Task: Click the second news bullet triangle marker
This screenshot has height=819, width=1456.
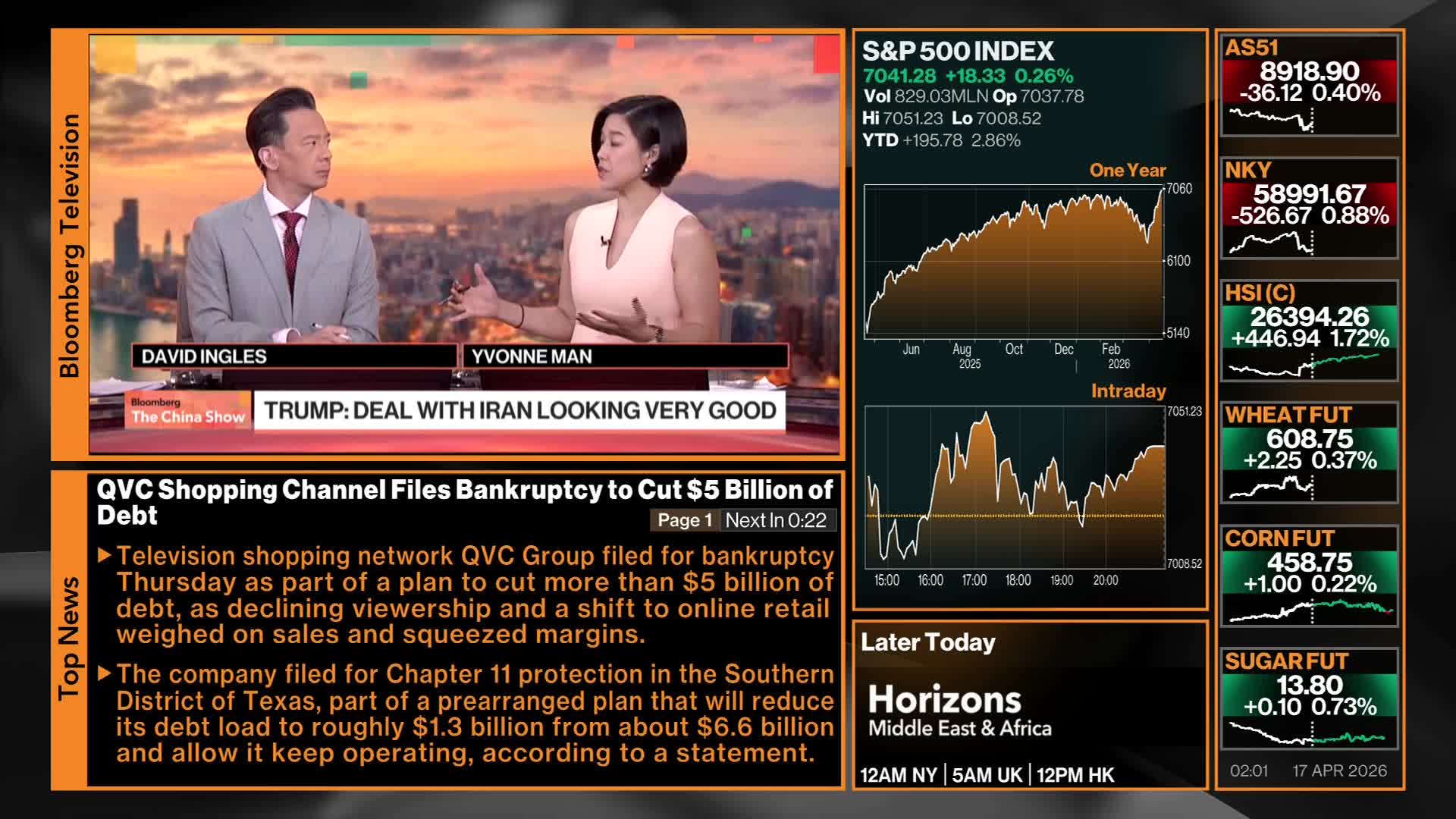Action: 105,673
